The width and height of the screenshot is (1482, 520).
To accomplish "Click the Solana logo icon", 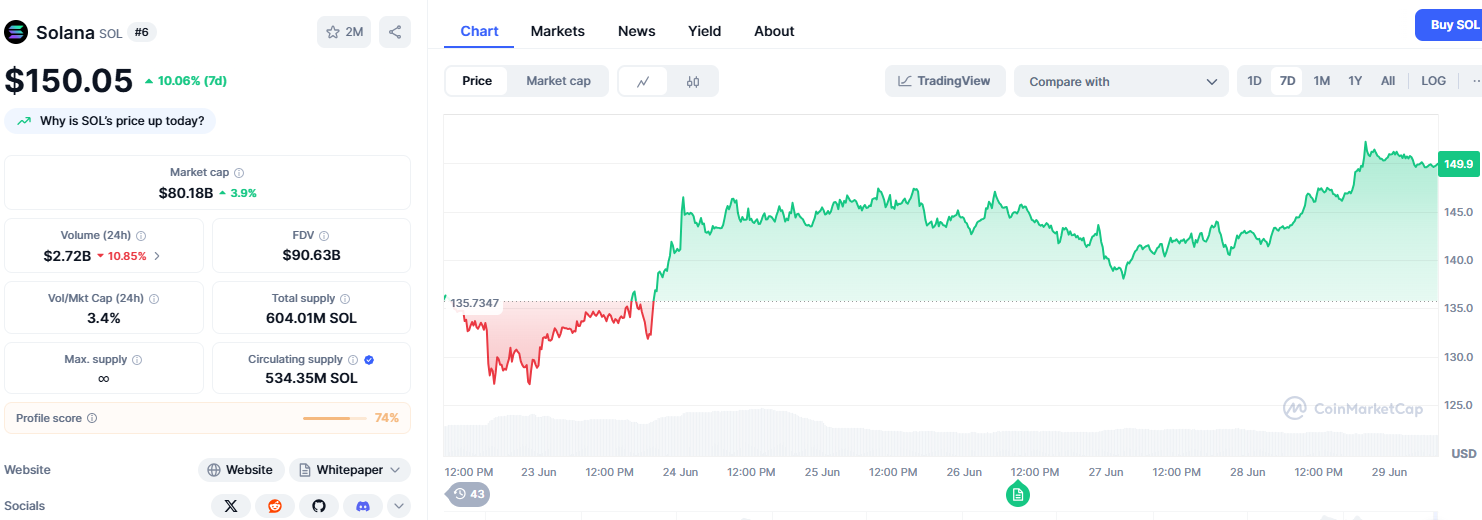I will point(17,32).
